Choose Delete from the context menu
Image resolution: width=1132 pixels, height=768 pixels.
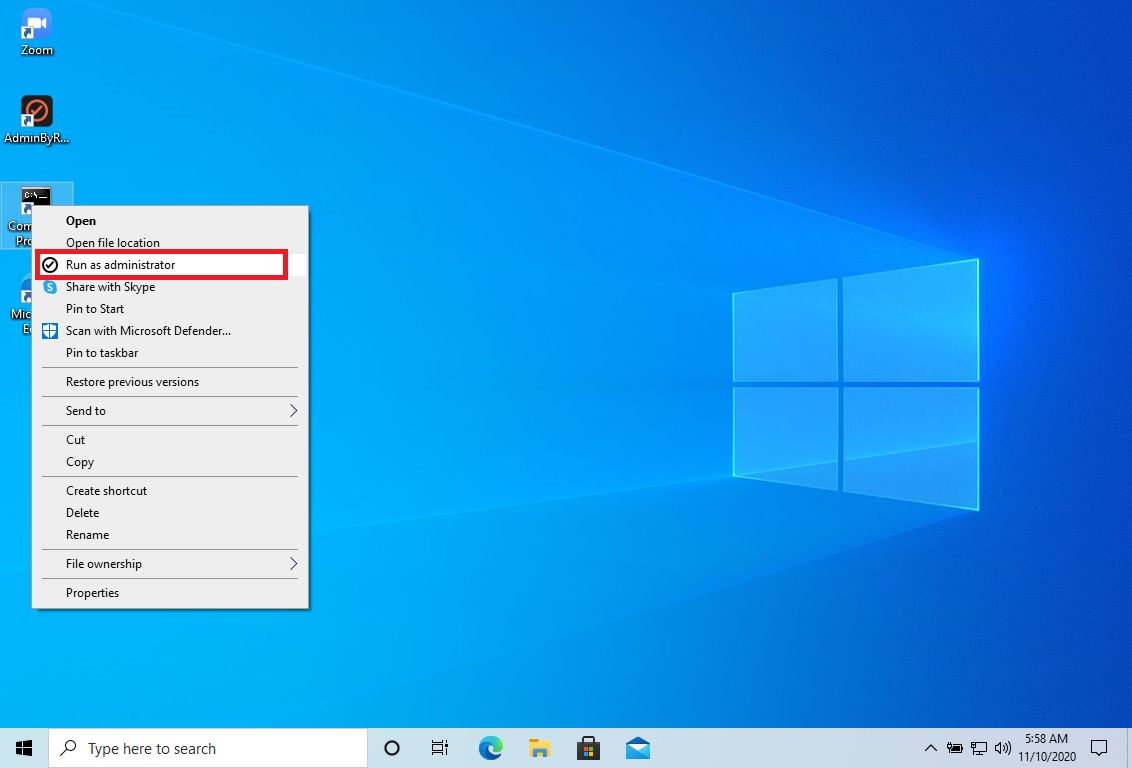(170, 512)
